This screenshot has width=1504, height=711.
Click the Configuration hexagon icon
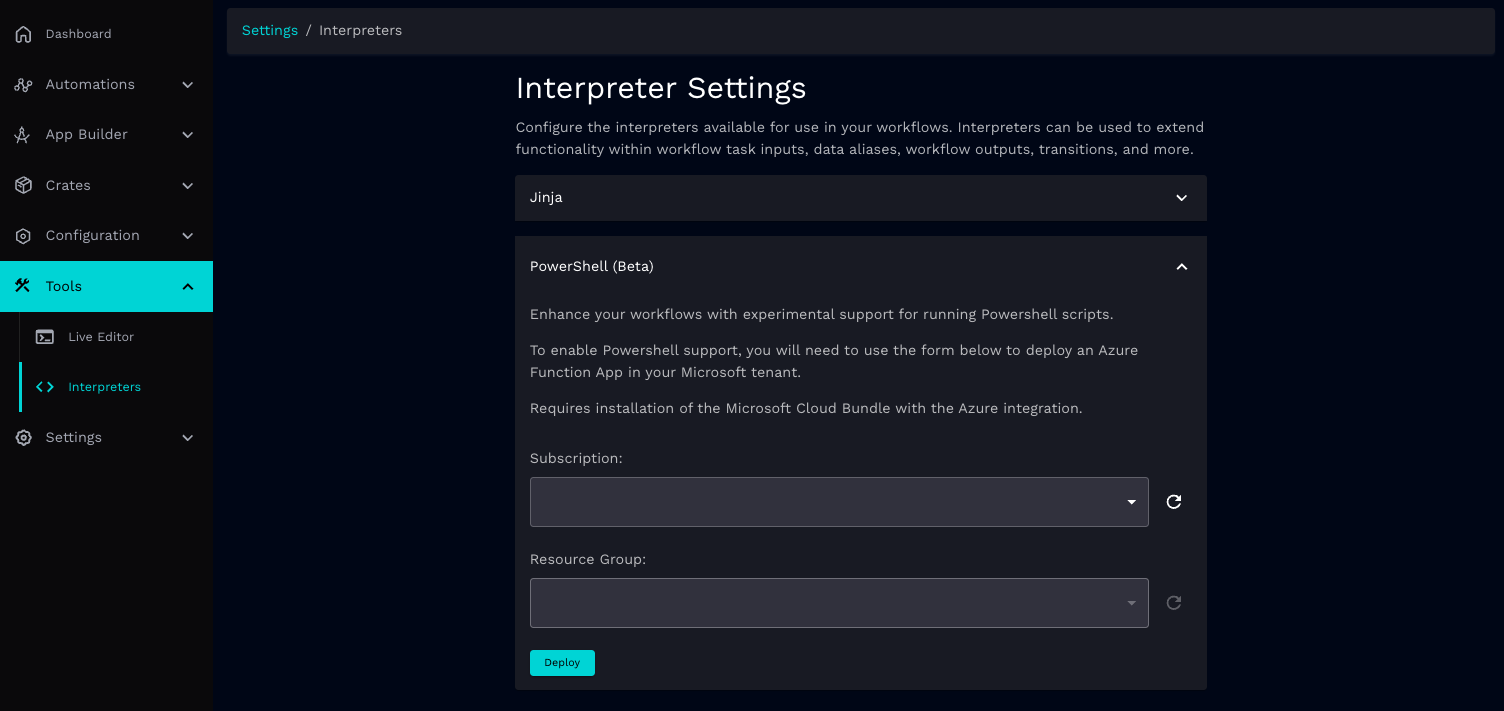tap(23, 236)
